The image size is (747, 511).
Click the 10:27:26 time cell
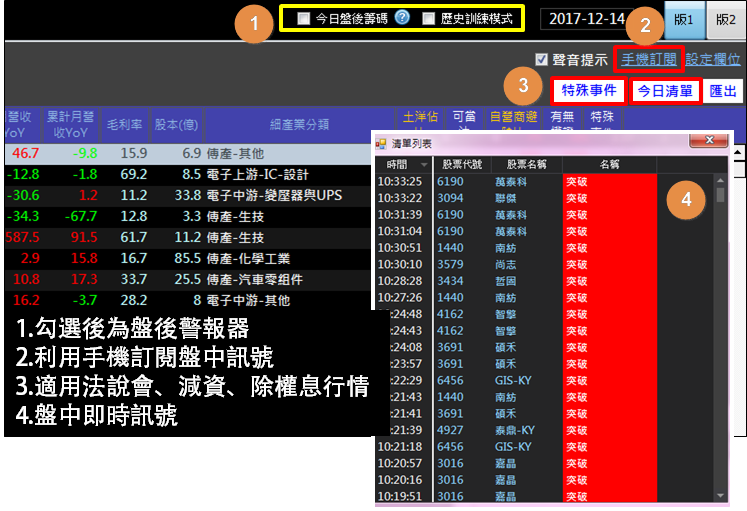pyautogui.click(x=400, y=298)
